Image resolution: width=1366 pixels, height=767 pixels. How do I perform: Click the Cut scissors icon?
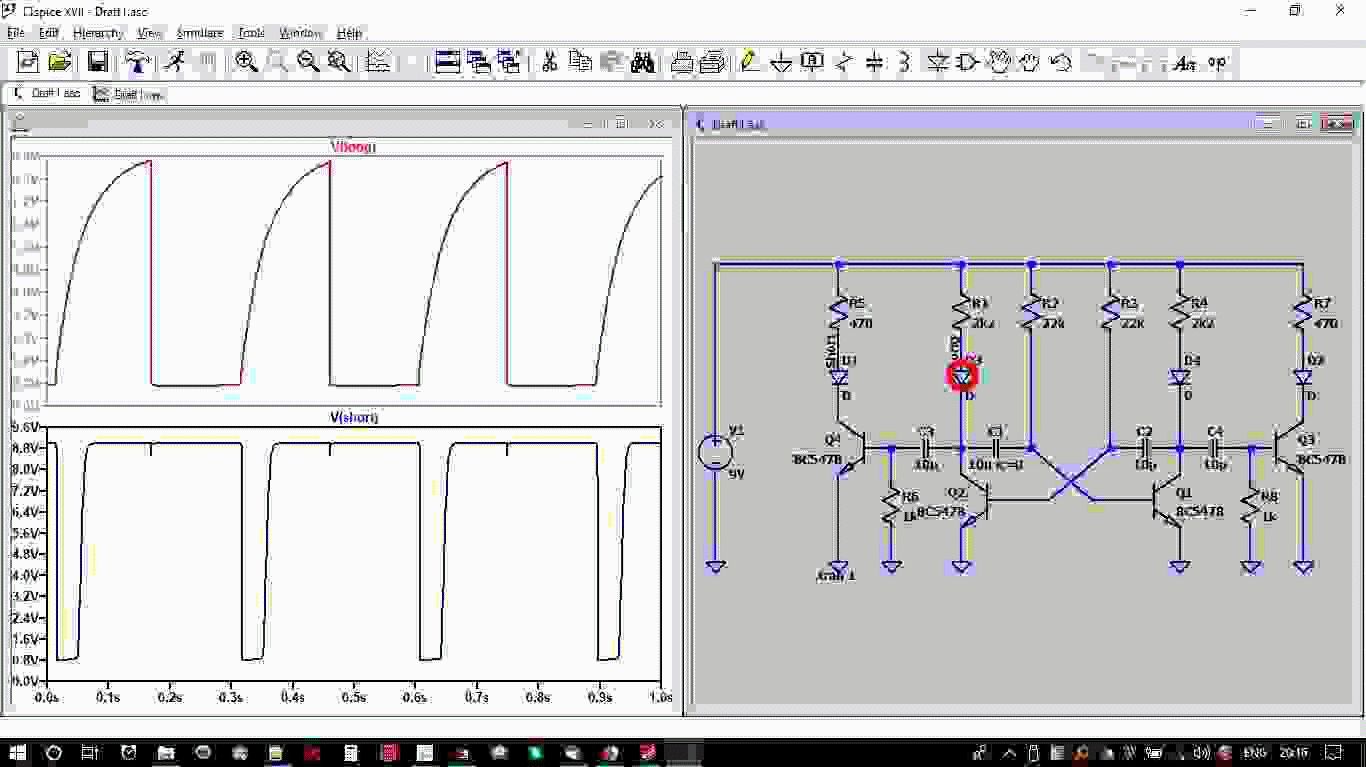click(549, 62)
